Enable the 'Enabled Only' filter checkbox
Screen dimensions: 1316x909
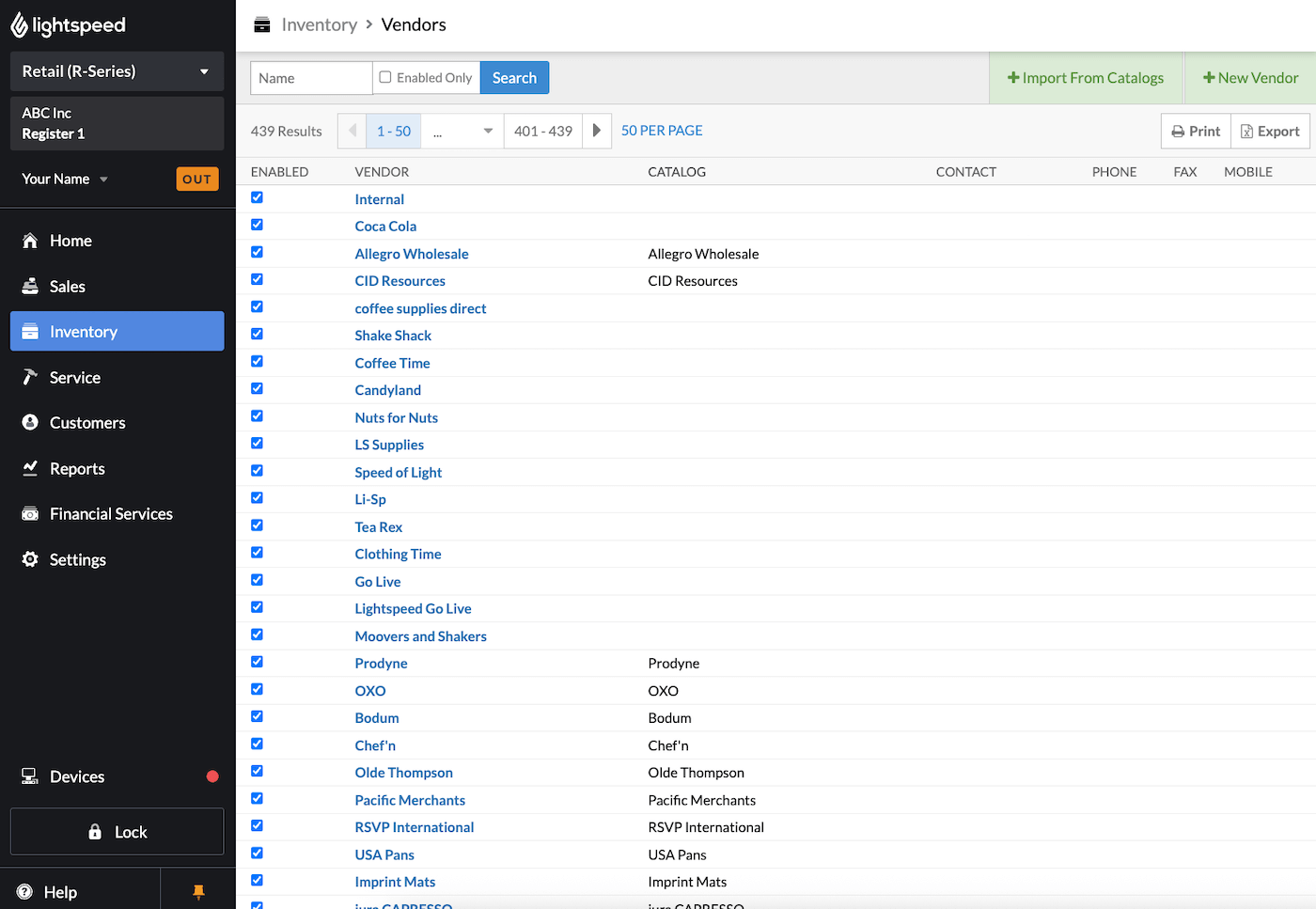(385, 77)
